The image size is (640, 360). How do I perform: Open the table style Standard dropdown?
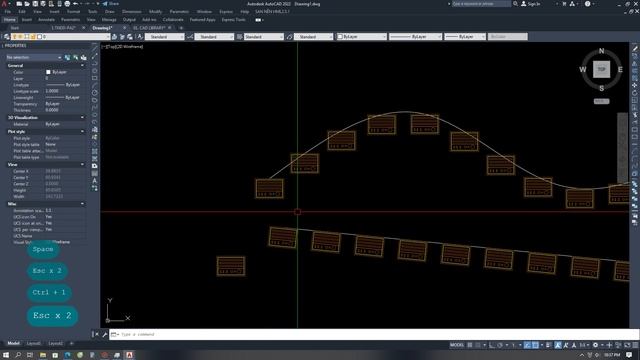(264, 37)
